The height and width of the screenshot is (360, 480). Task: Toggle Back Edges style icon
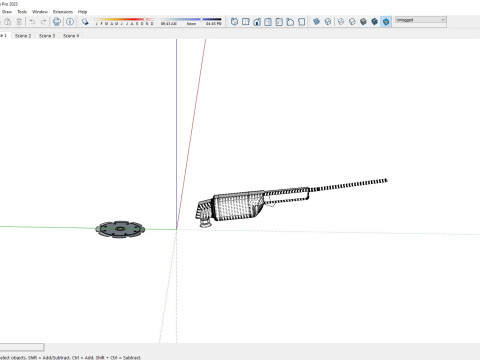328,22
